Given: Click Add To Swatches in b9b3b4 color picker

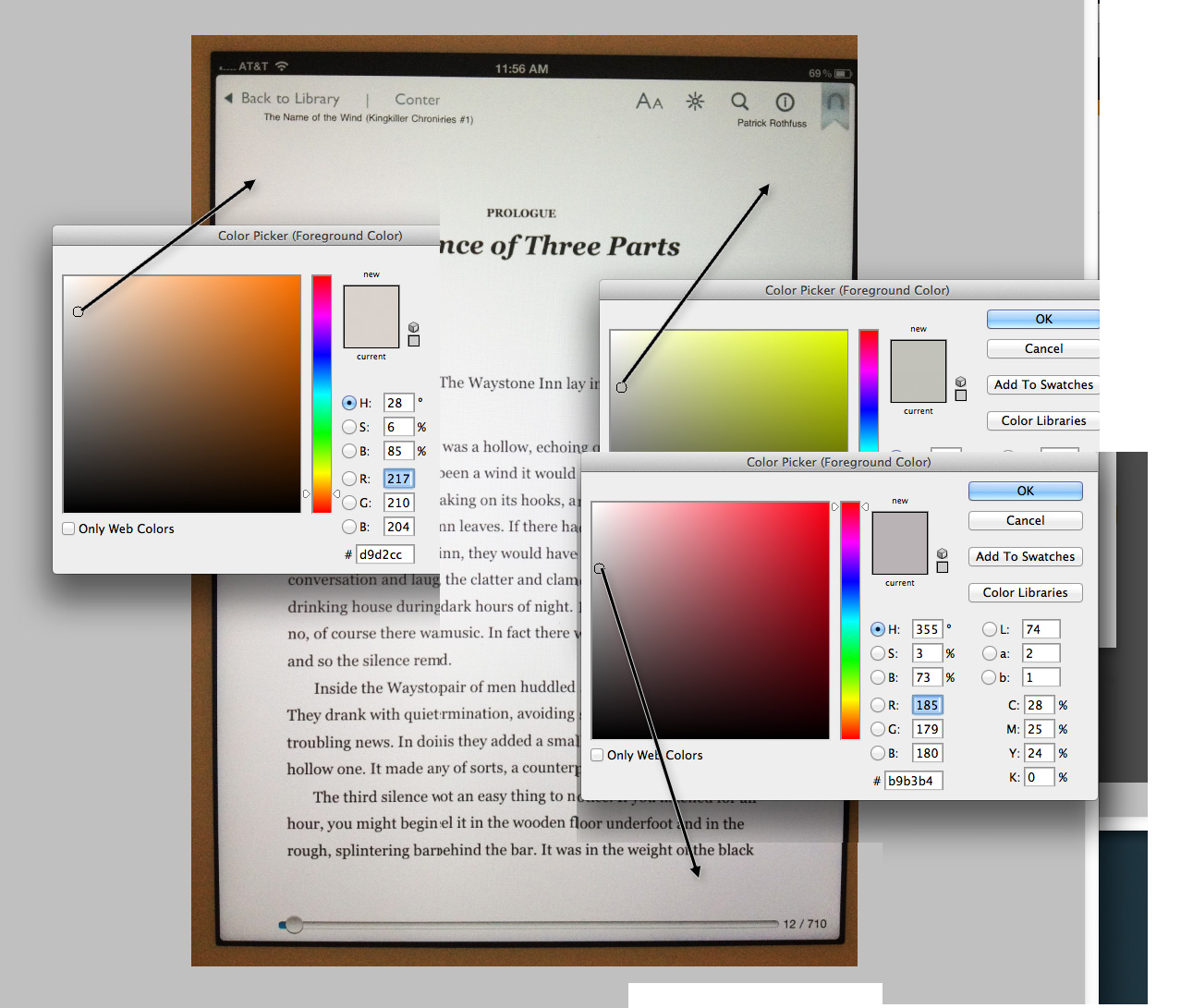Looking at the screenshot, I should tap(1026, 556).
